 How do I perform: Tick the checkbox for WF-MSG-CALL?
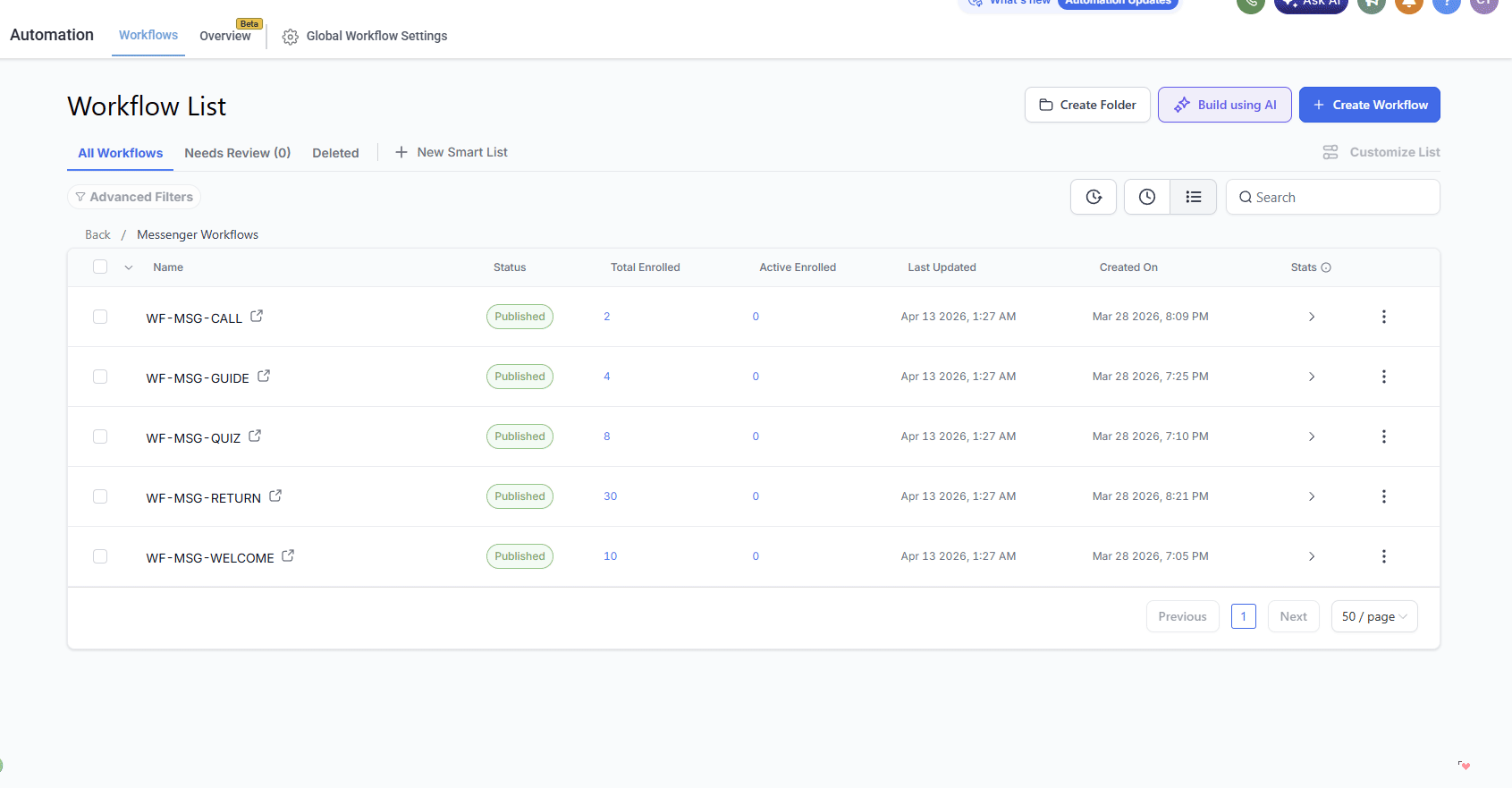coord(100,317)
